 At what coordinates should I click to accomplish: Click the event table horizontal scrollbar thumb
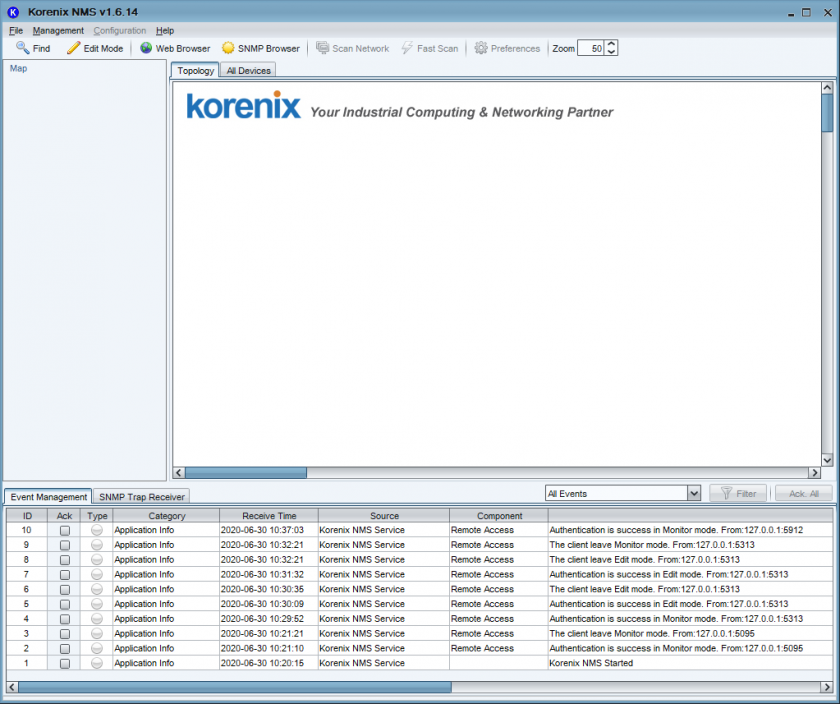[x=235, y=687]
